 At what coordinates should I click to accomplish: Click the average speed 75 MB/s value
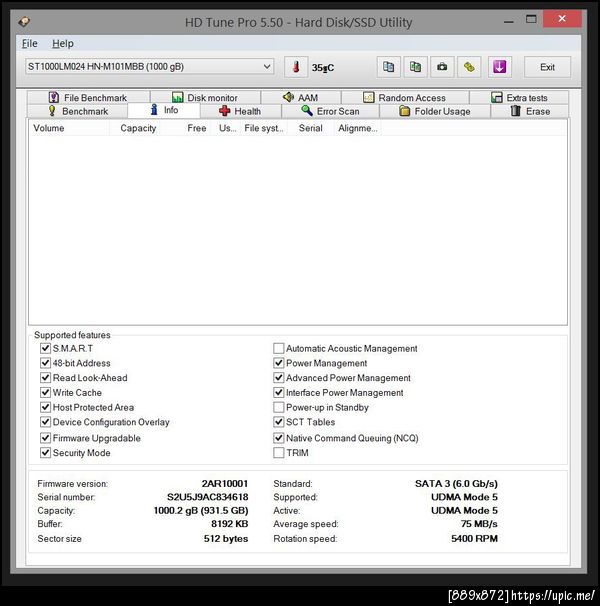tap(479, 524)
